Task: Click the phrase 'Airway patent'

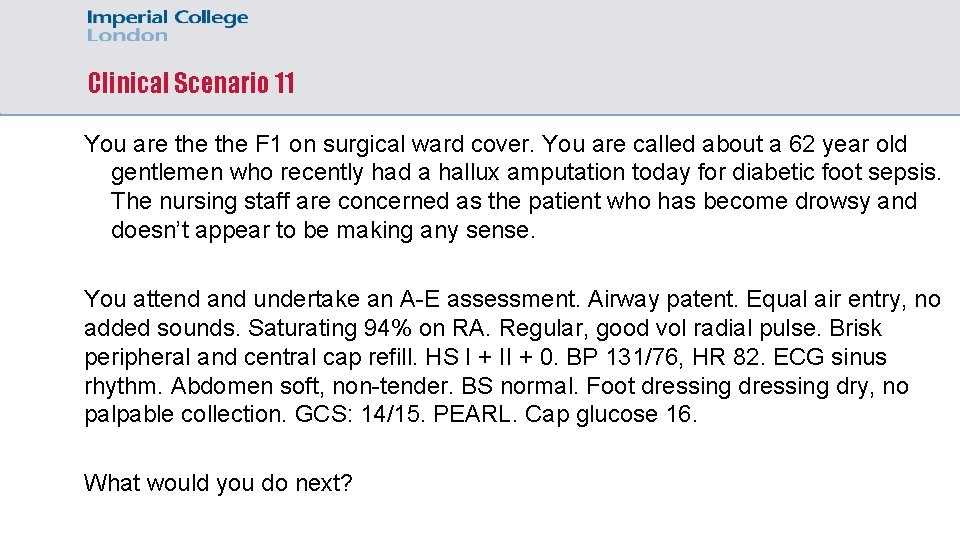Action: point(662,299)
